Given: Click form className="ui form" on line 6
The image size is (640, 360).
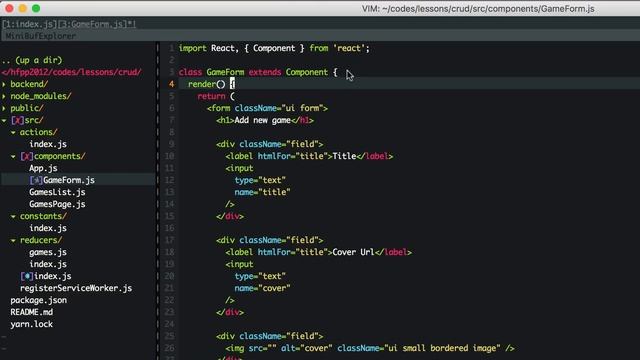Looking at the screenshot, I should [267, 108].
